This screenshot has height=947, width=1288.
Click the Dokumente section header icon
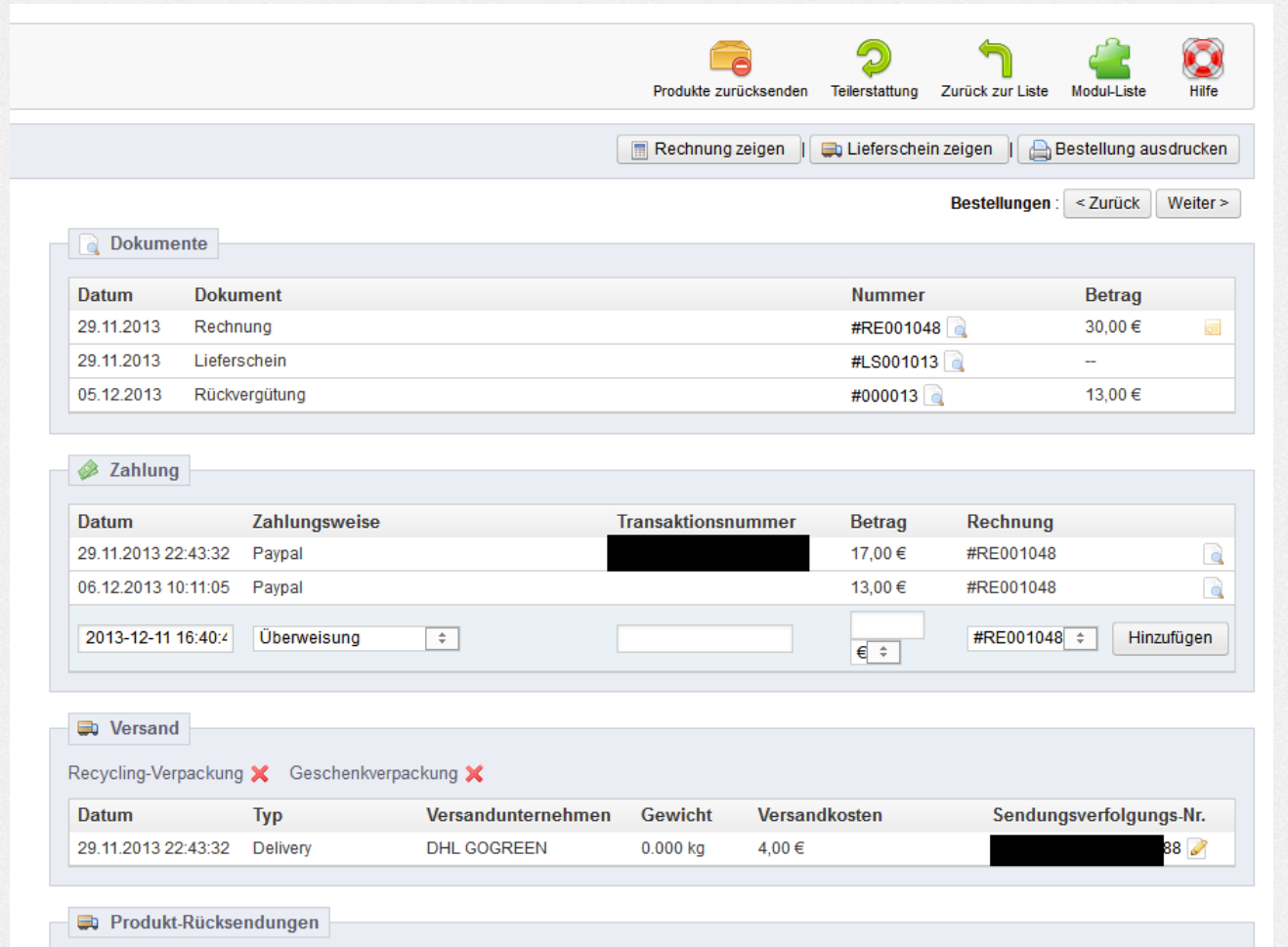[x=89, y=244]
